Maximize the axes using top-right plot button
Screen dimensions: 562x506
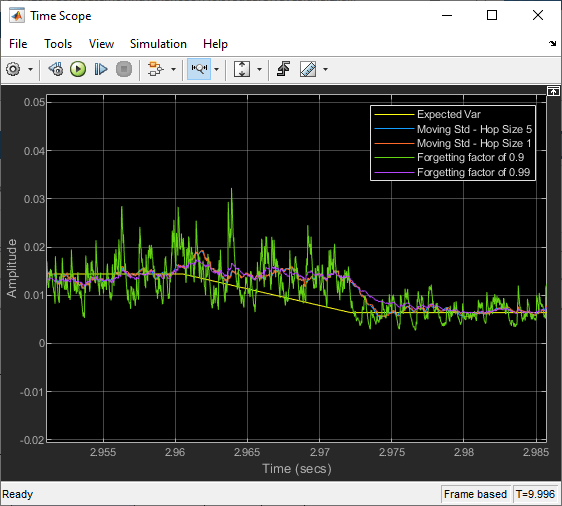point(553,92)
